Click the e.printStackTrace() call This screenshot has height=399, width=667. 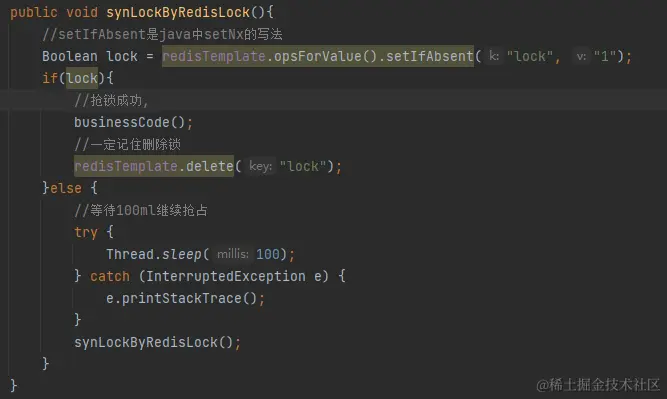[185, 299]
